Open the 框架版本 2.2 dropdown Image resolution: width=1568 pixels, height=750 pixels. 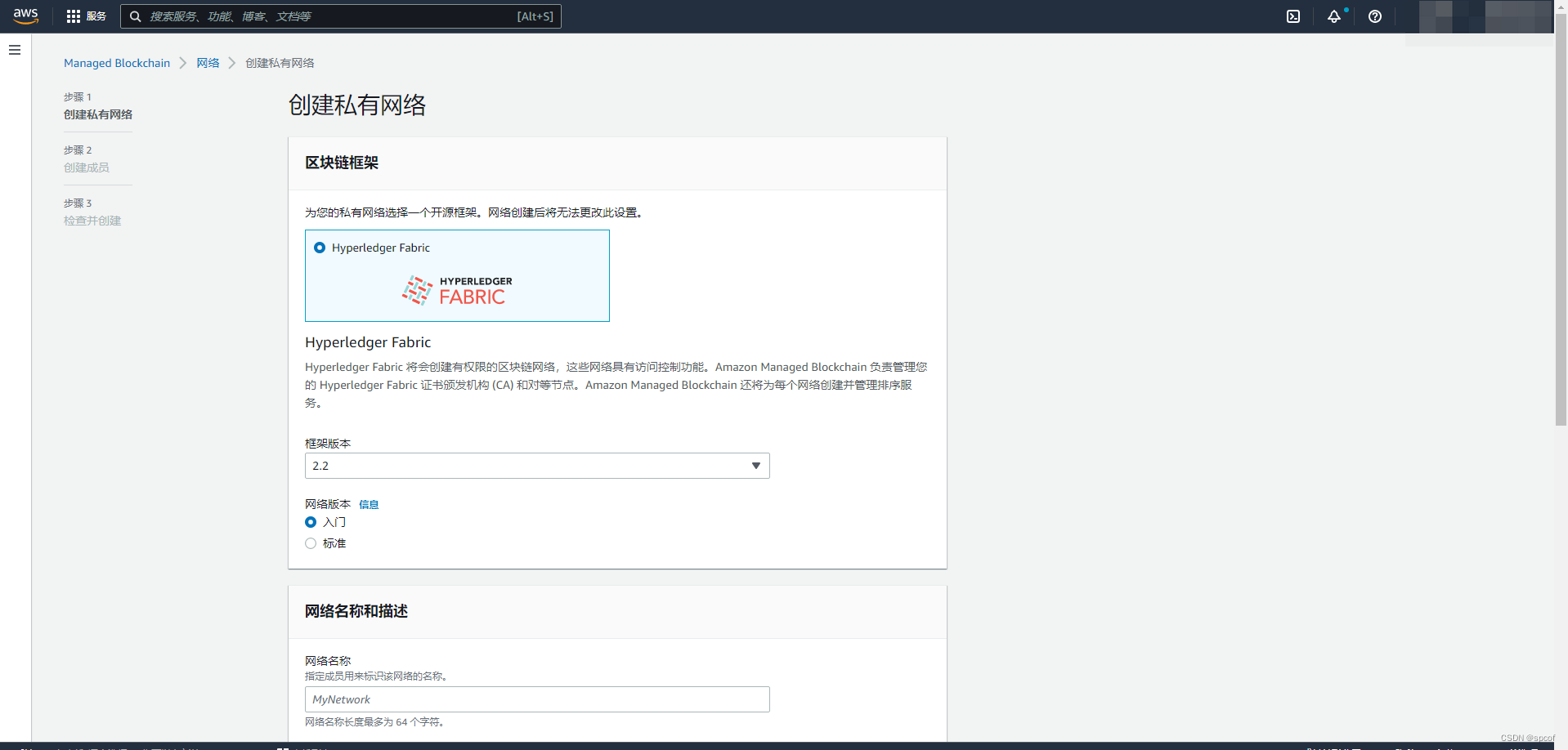coord(537,466)
